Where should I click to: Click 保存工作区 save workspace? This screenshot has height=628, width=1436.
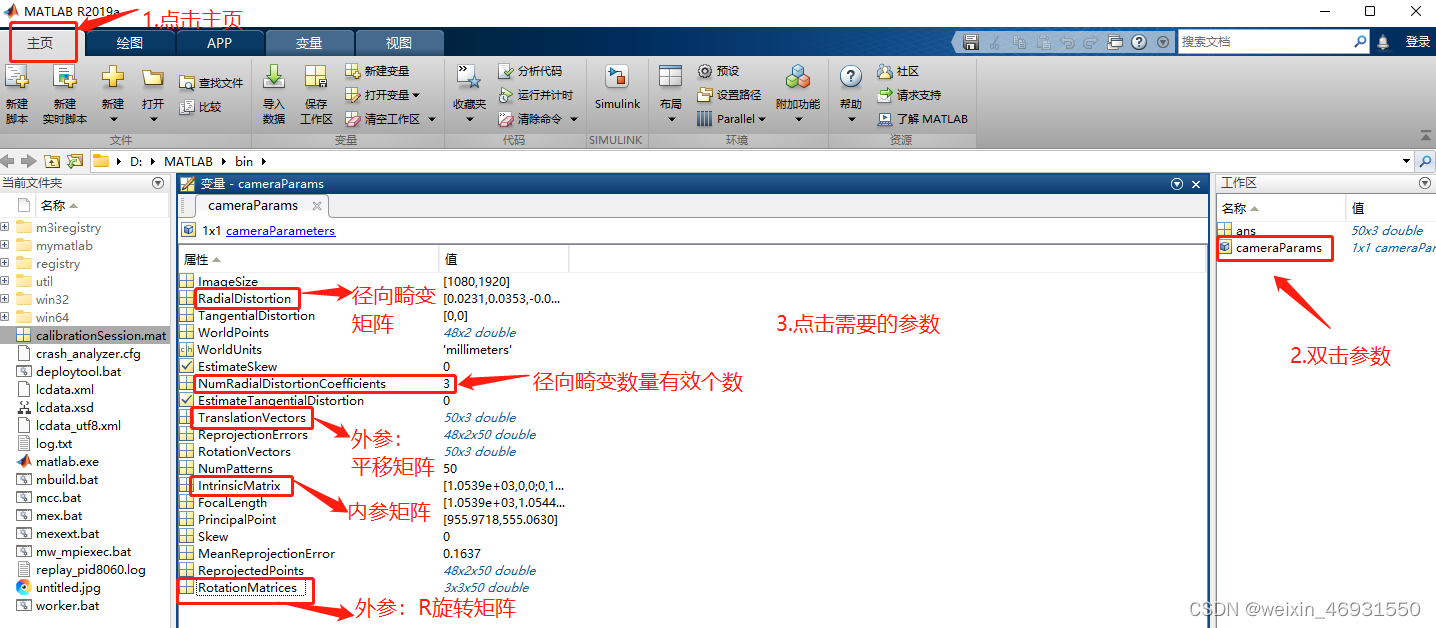(316, 95)
